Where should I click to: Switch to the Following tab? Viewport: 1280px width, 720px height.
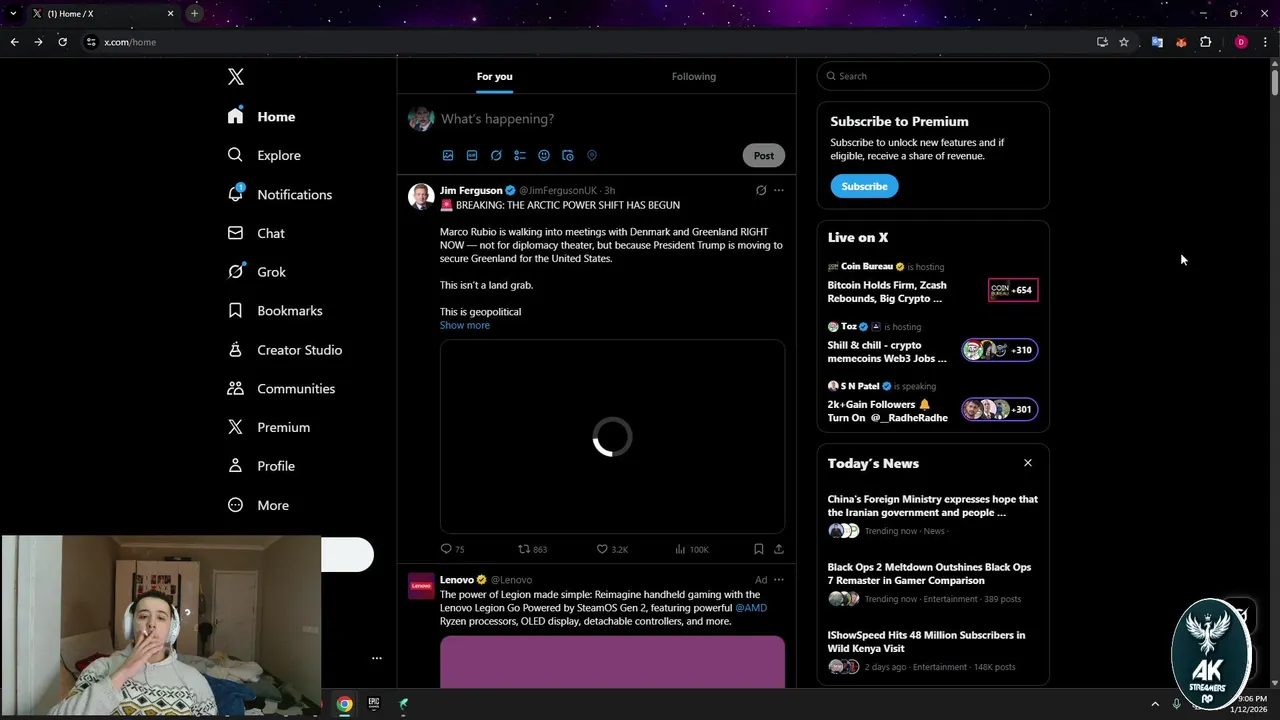[694, 76]
